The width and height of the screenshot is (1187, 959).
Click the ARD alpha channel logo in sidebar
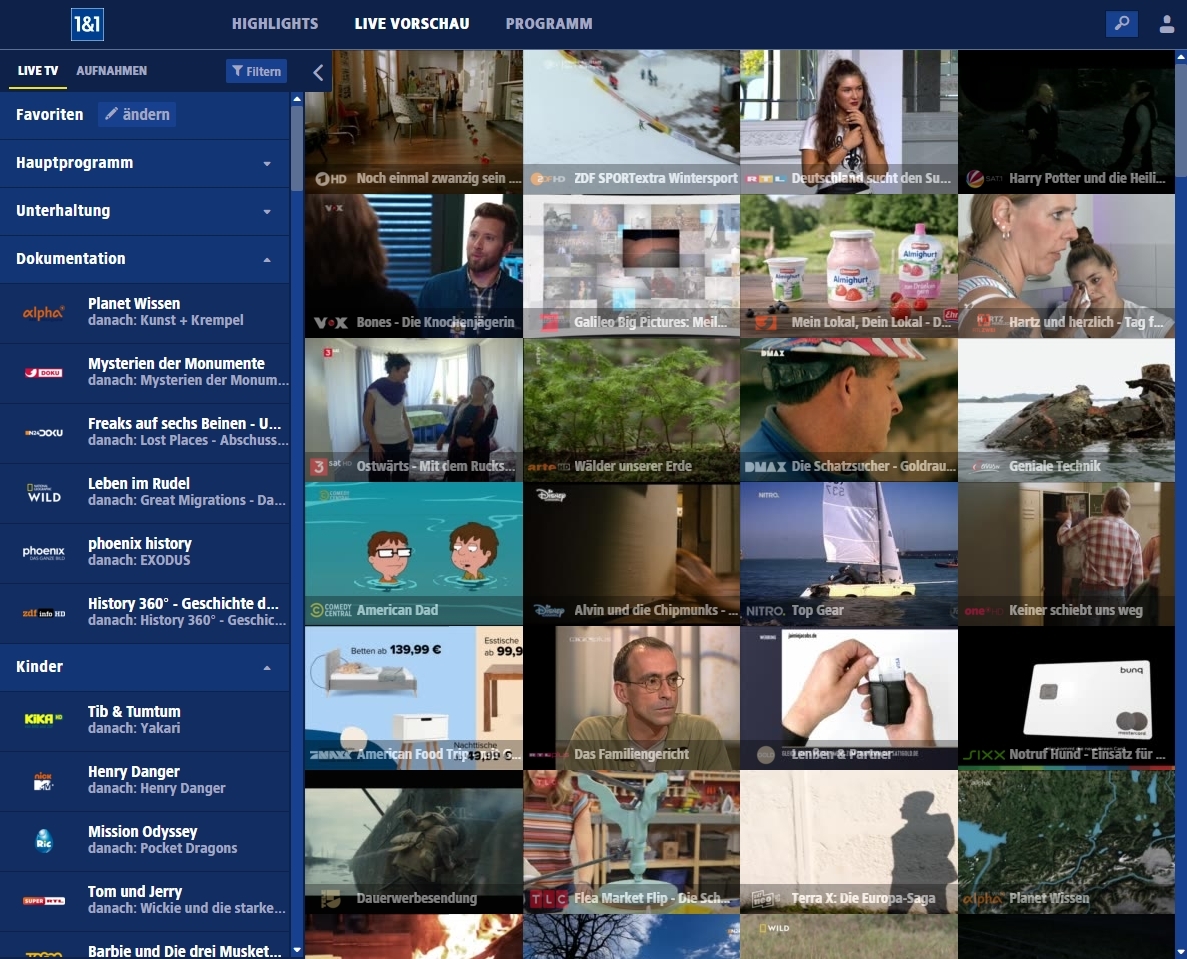coord(44,313)
